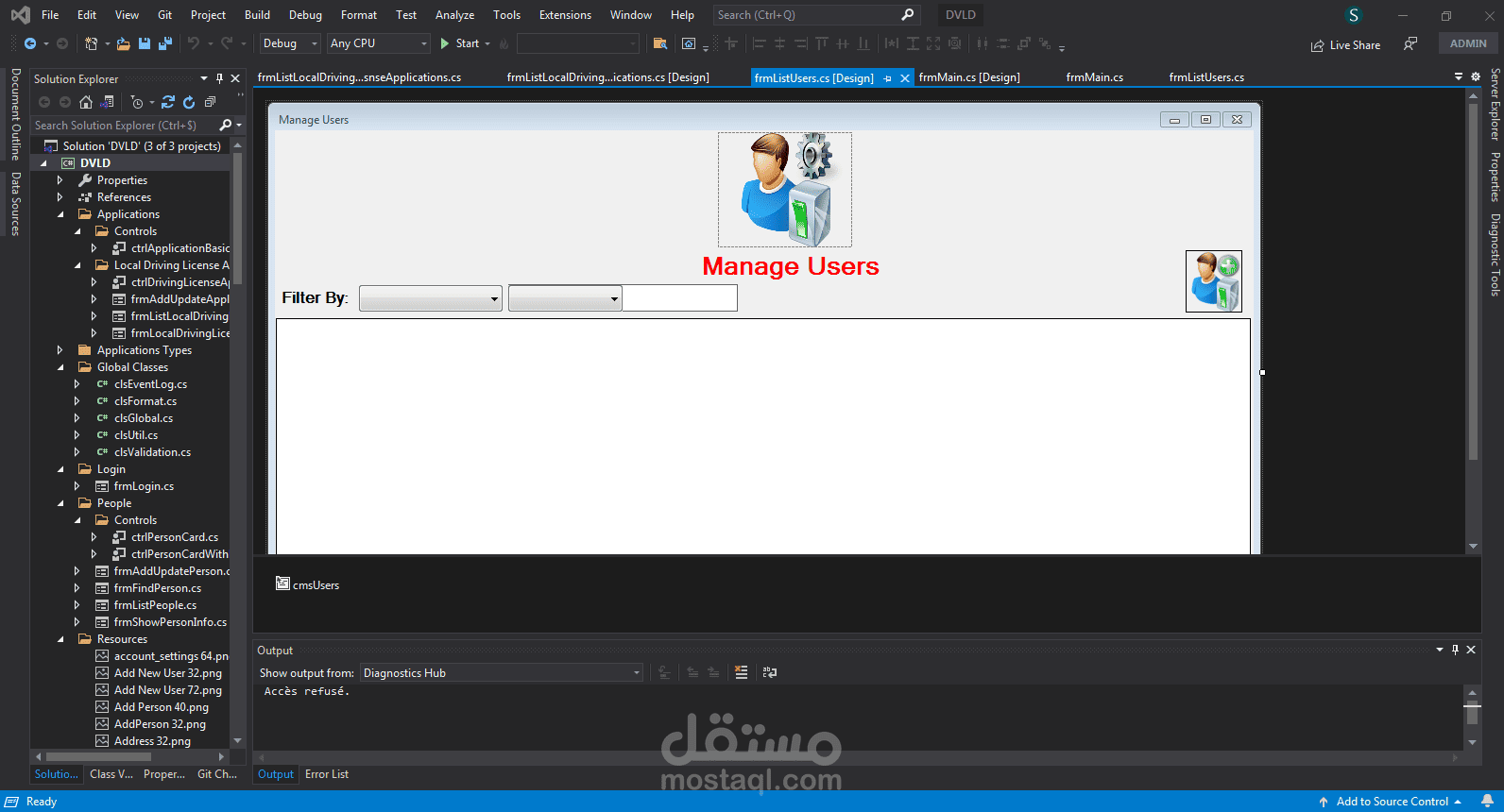Open the active documents list dropdown arrow
The height and width of the screenshot is (812, 1504).
1459,76
